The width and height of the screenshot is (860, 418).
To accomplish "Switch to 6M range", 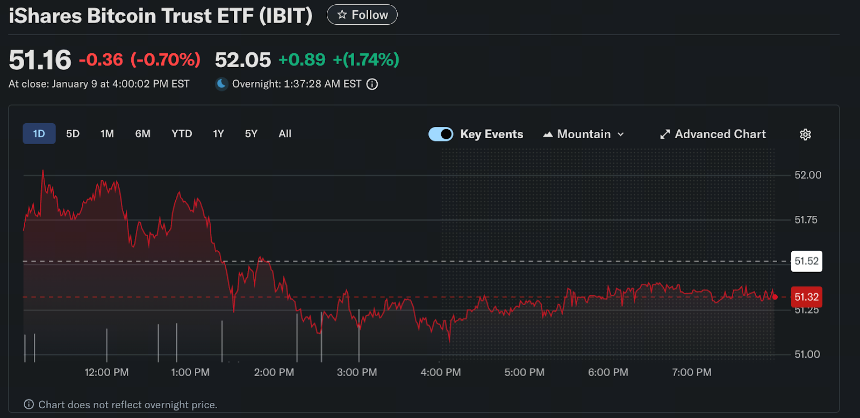I will click(x=143, y=133).
